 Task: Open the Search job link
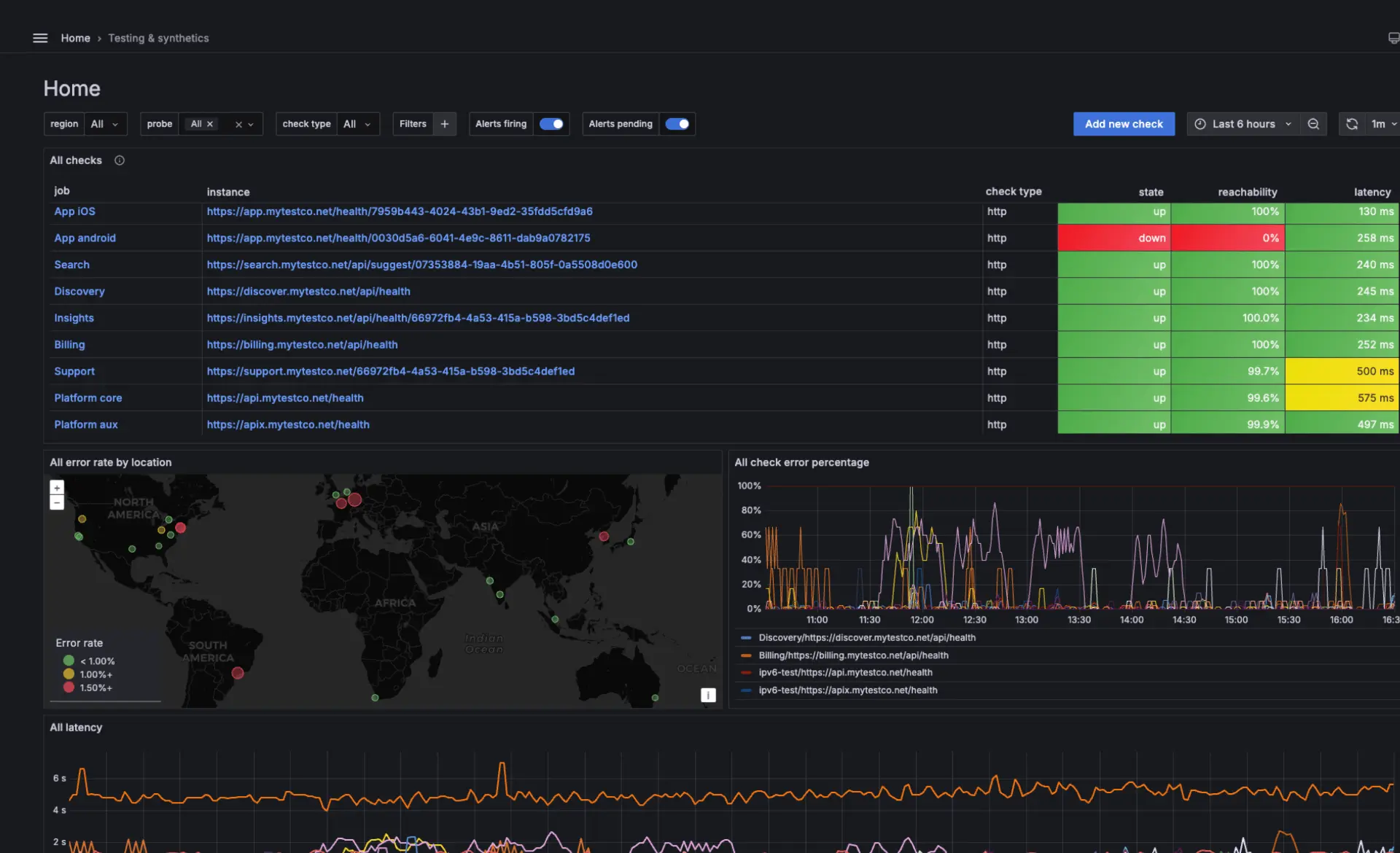(x=71, y=265)
